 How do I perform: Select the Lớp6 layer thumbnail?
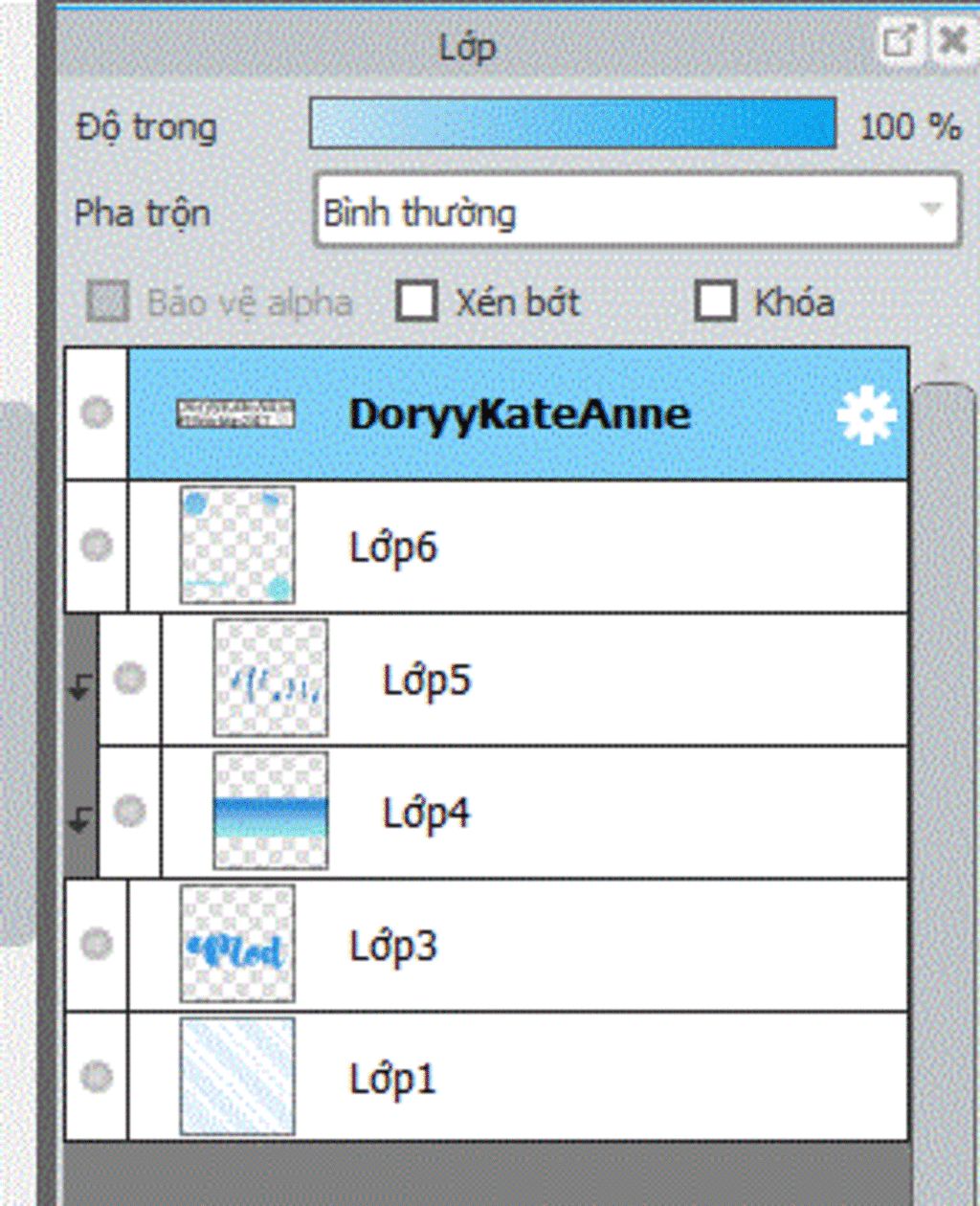pyautogui.click(x=237, y=546)
